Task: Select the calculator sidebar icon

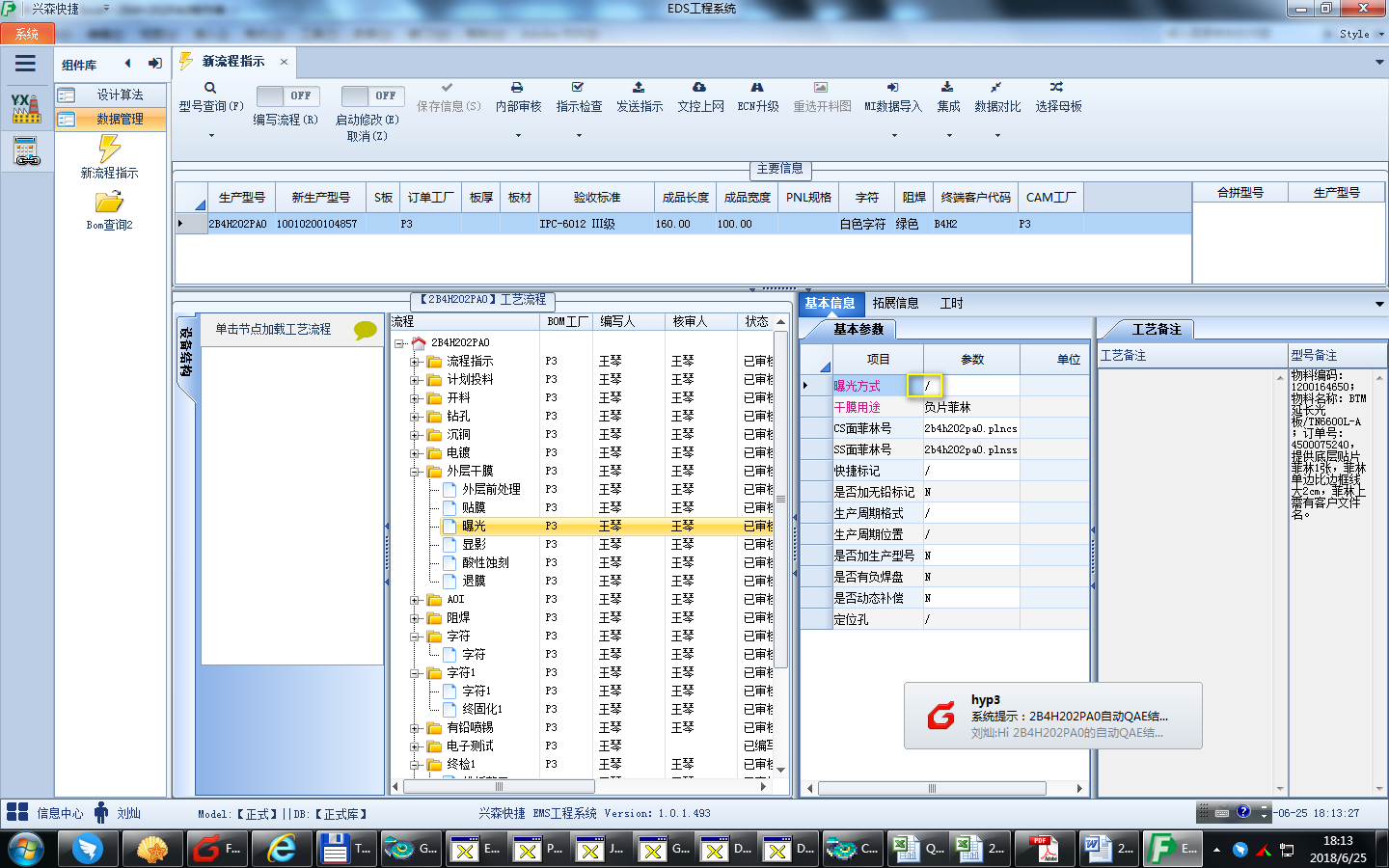Action: 26,151
